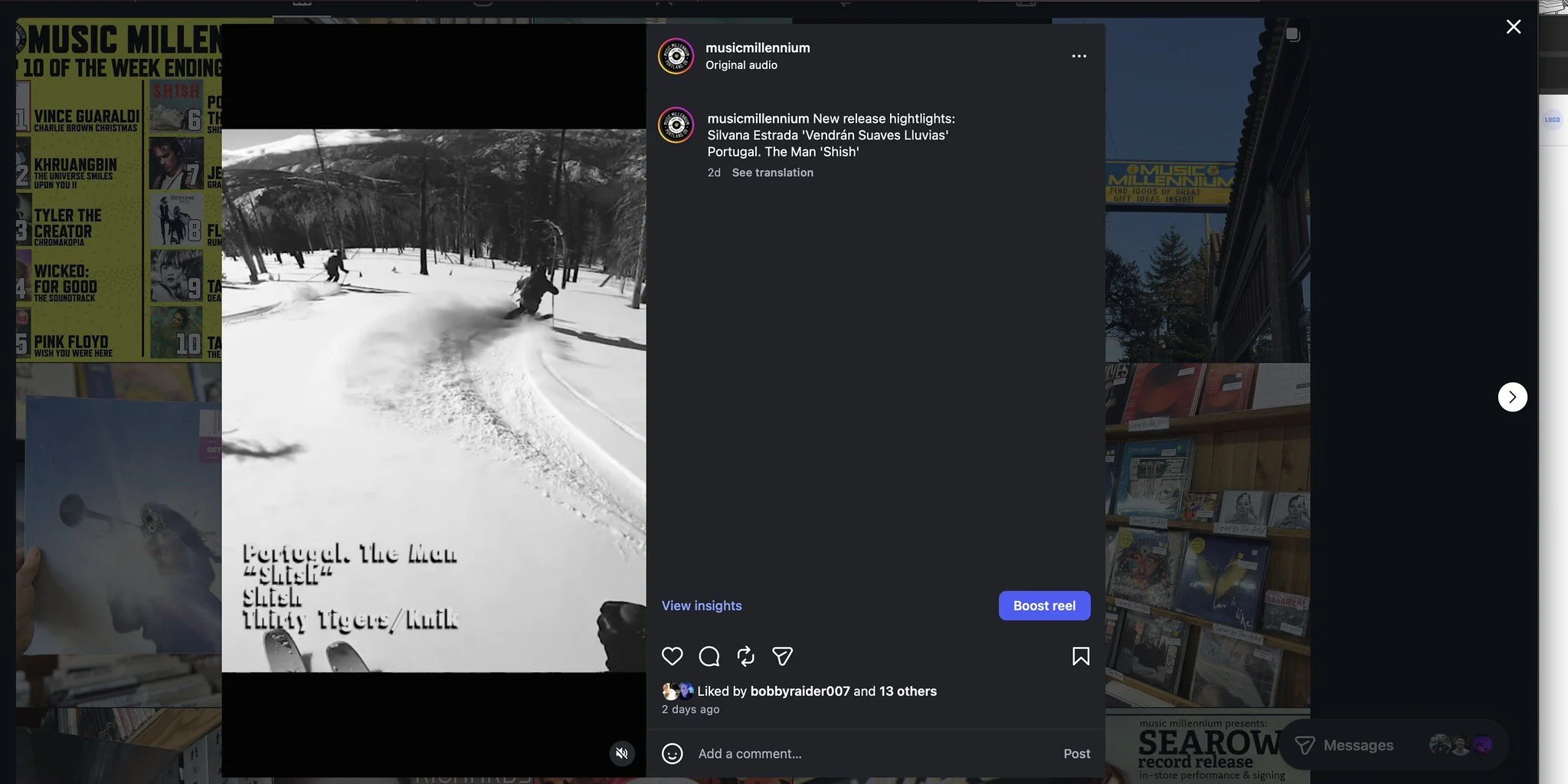
Task: Click the multi-post icon on storefront thumbnail
Action: tap(1293, 34)
